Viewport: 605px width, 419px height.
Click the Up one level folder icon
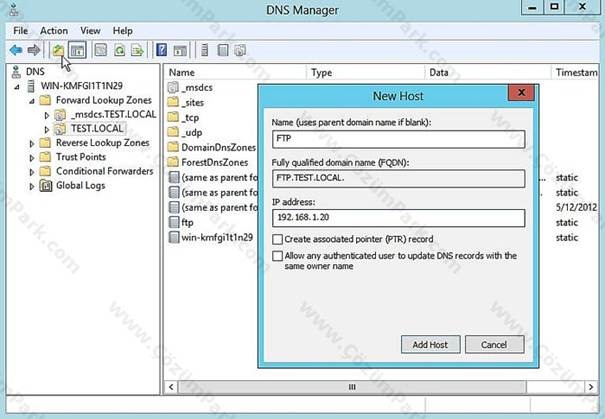(59, 50)
